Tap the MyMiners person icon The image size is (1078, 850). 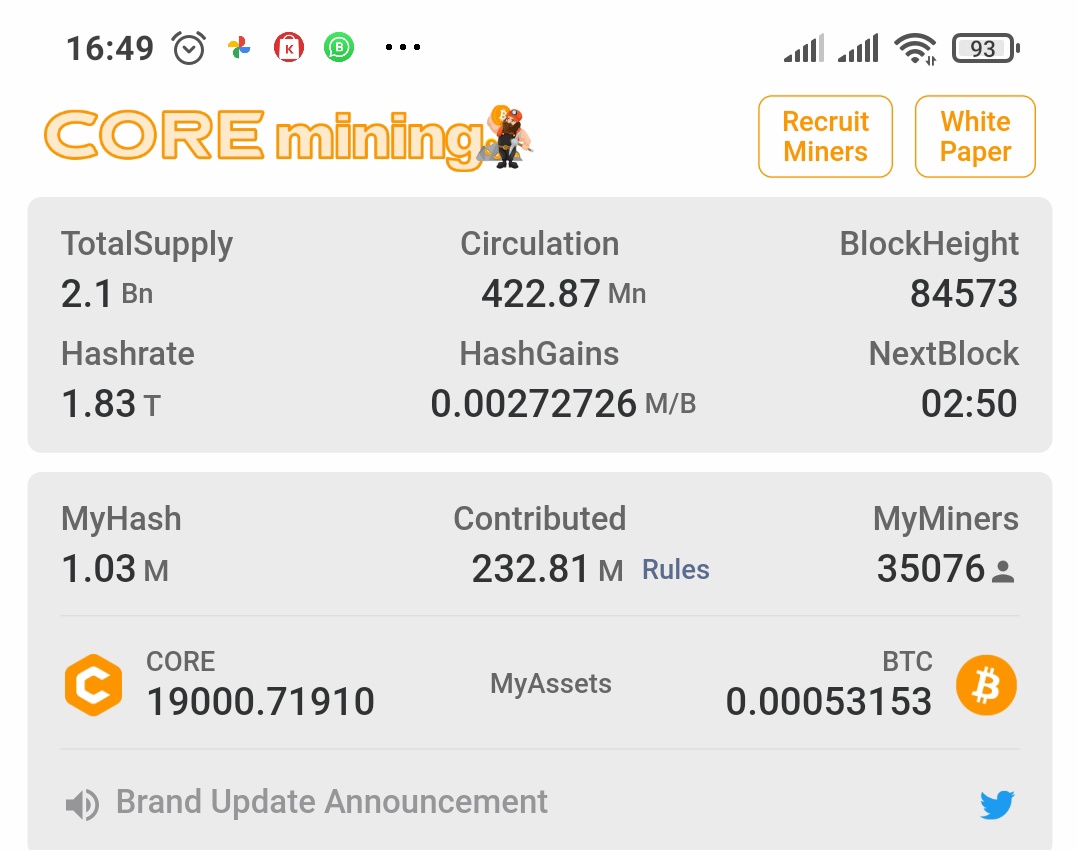[1003, 571]
